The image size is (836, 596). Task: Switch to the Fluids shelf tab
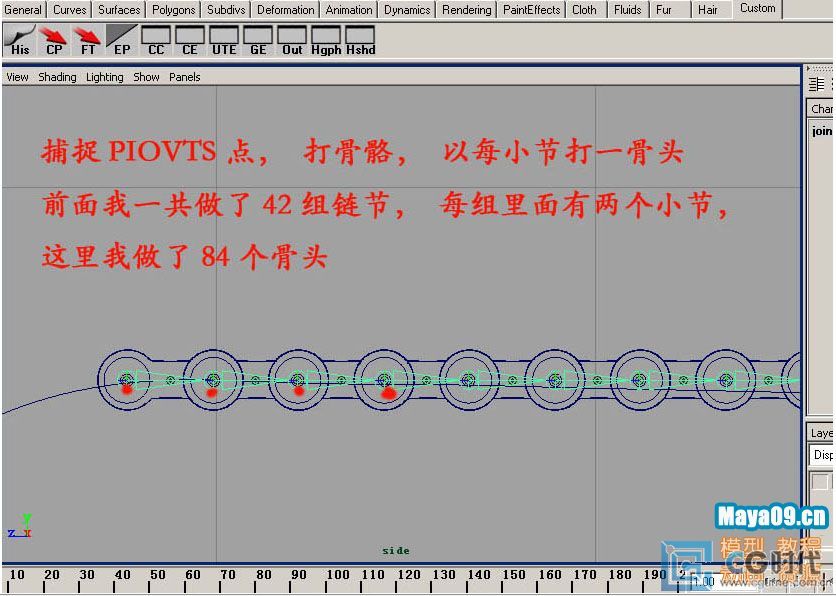point(628,10)
